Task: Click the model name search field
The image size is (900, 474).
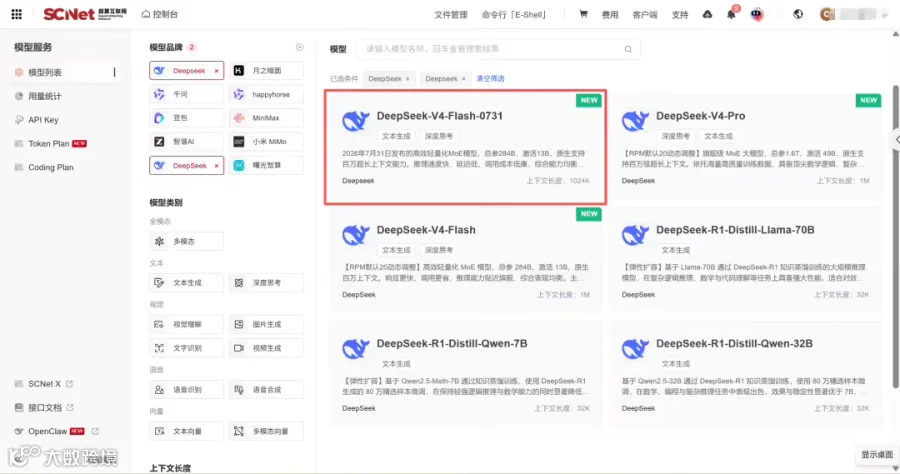Action: tap(498, 49)
